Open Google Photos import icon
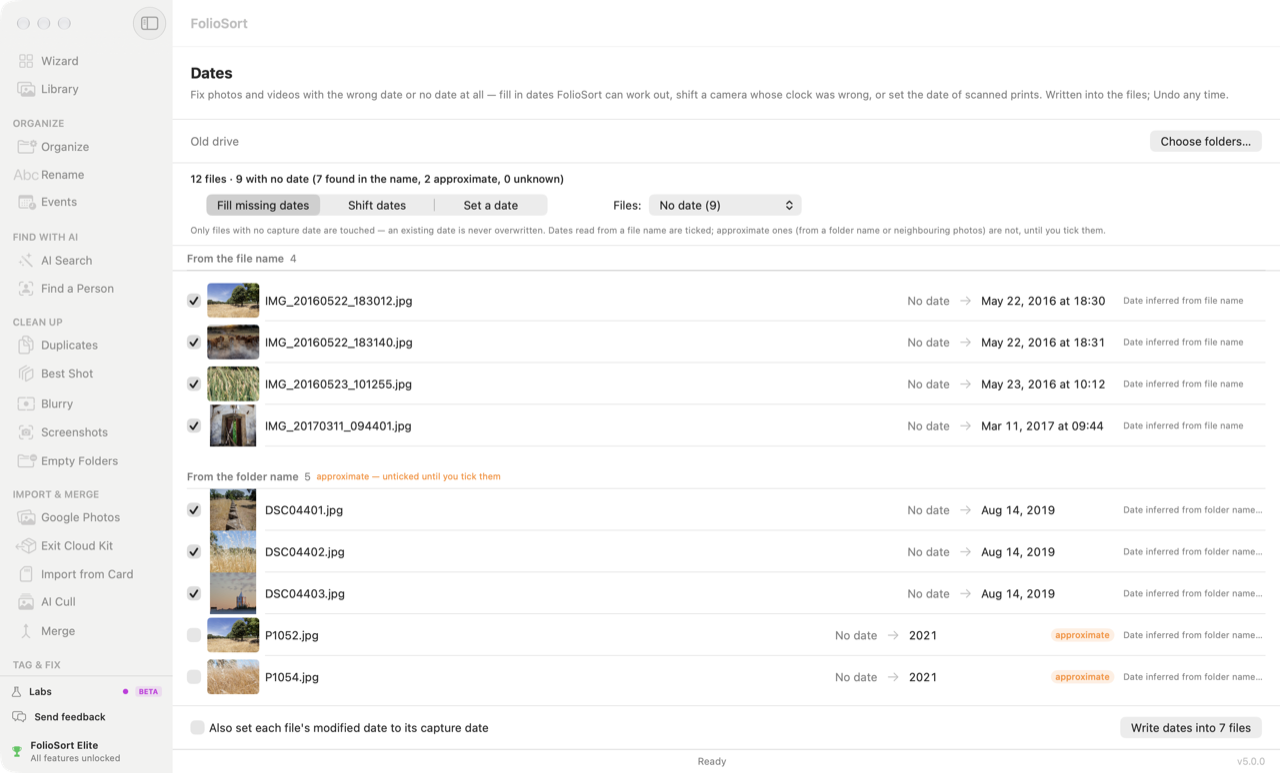 [x=26, y=518]
